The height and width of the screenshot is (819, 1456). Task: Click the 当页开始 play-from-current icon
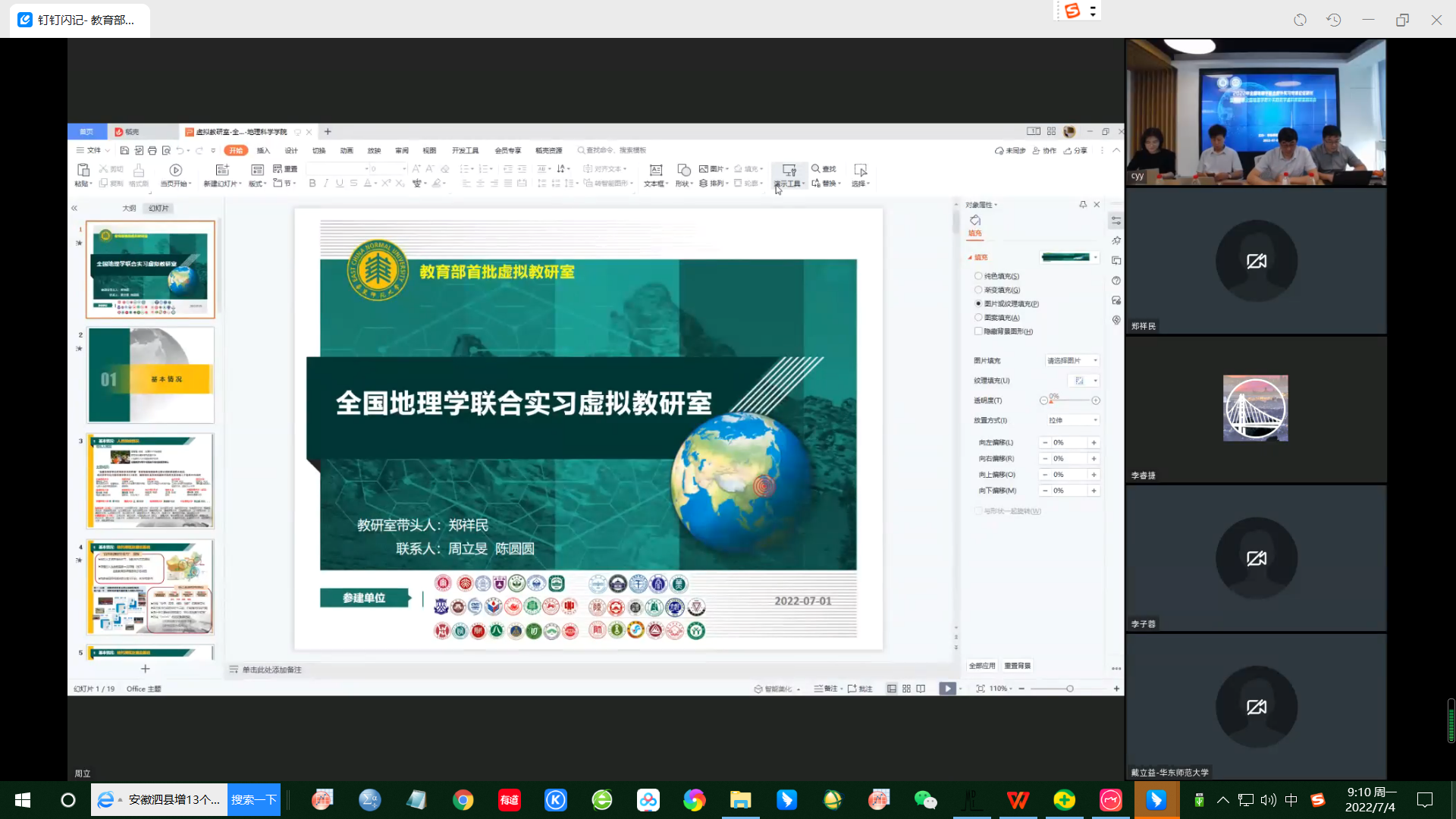click(x=175, y=171)
